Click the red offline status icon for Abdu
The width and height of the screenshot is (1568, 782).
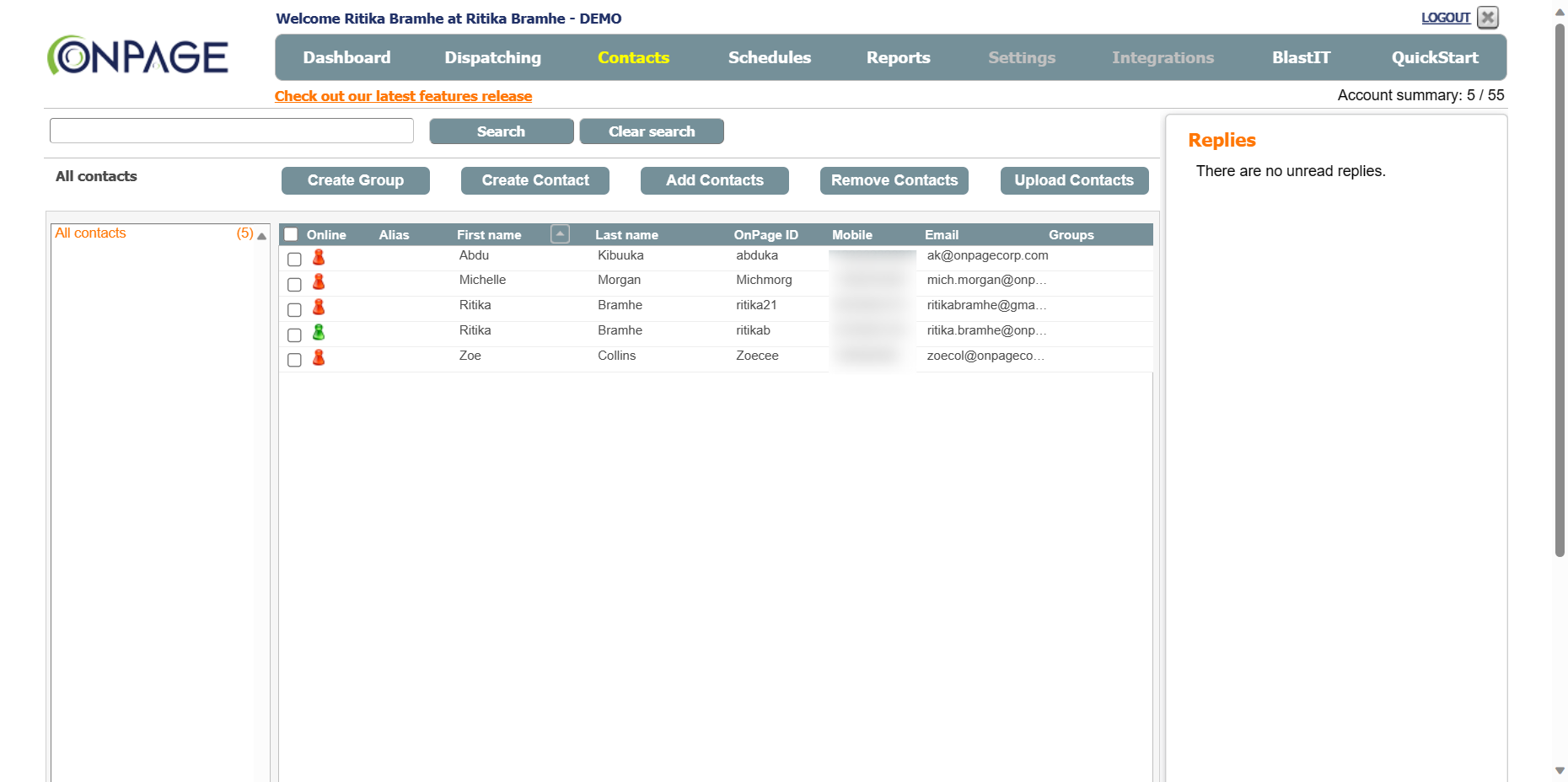point(319,258)
